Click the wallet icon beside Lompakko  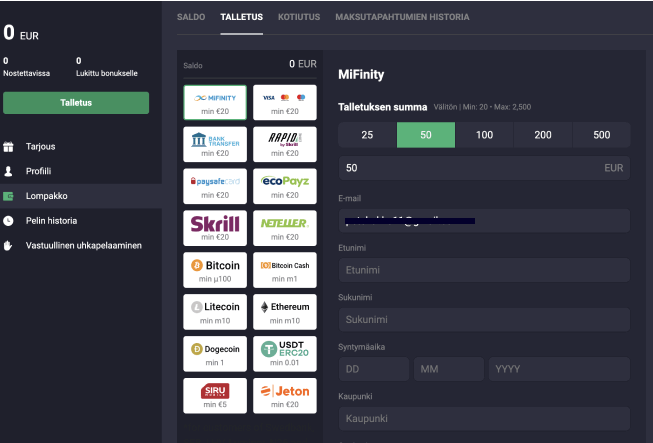point(8,196)
